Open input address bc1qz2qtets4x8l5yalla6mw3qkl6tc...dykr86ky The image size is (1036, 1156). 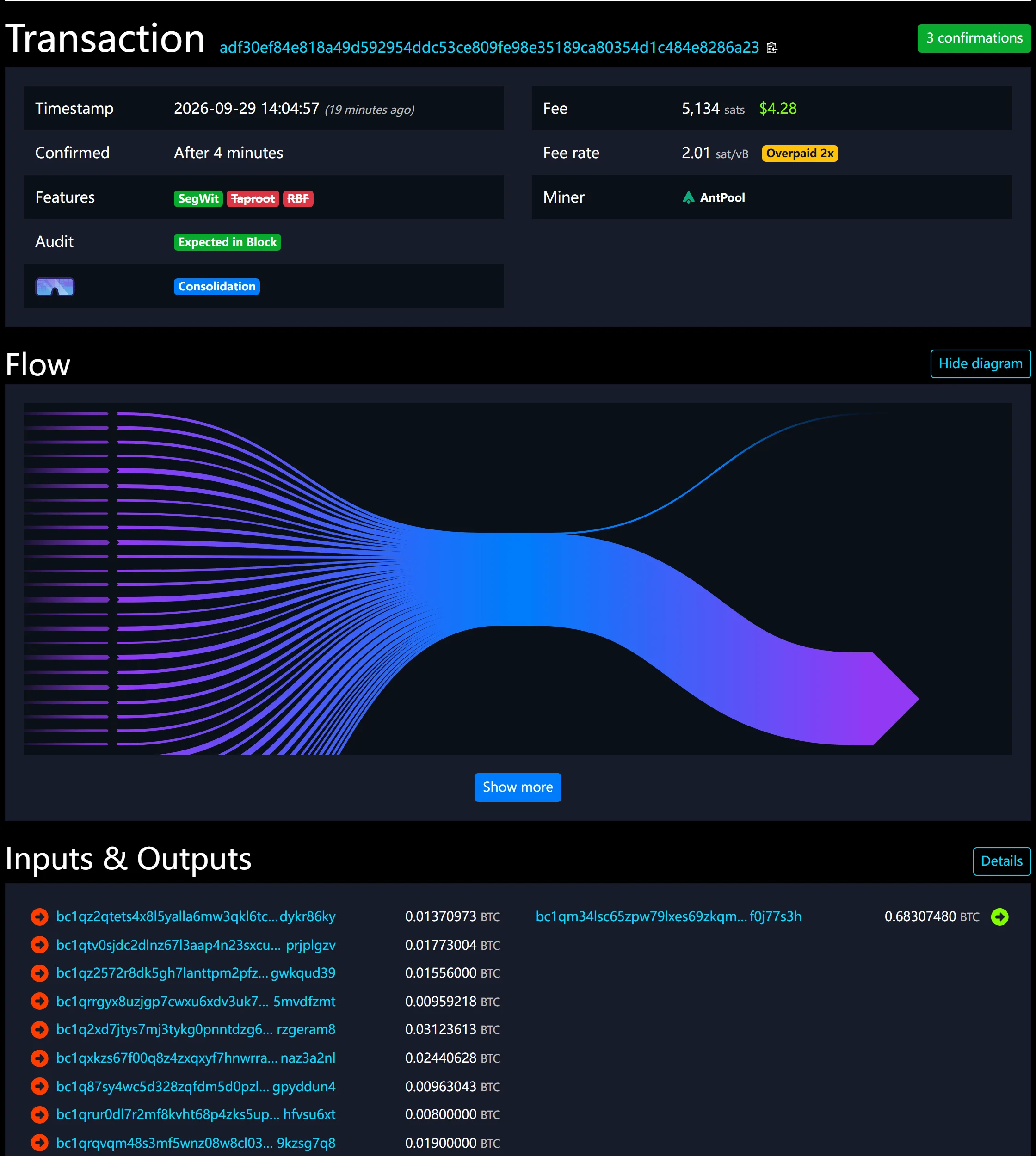[x=196, y=916]
